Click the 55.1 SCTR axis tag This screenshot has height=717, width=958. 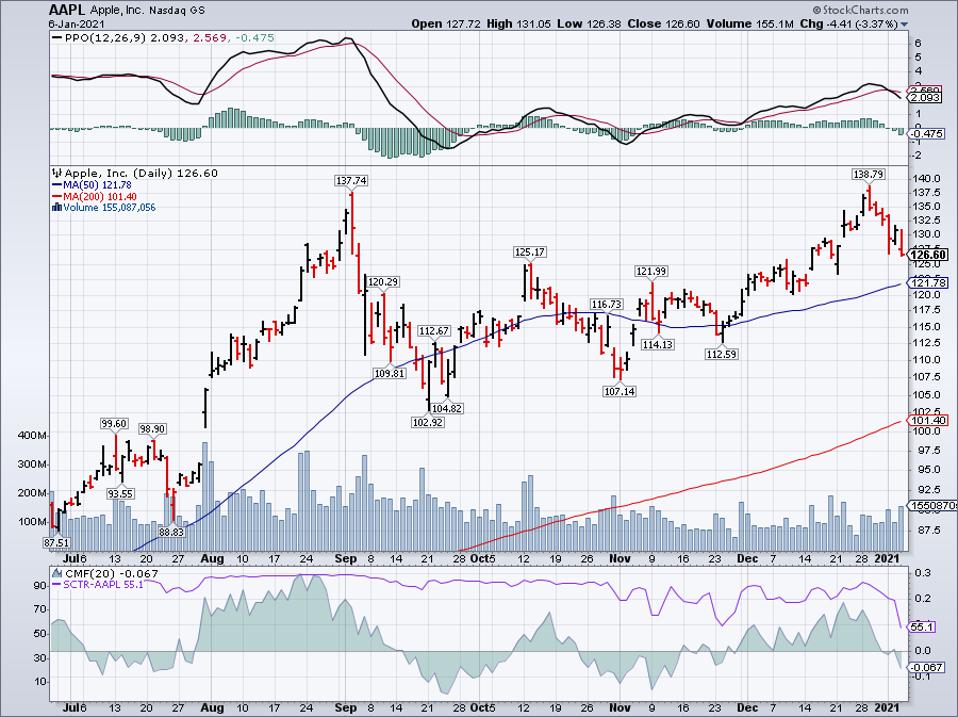(922, 627)
